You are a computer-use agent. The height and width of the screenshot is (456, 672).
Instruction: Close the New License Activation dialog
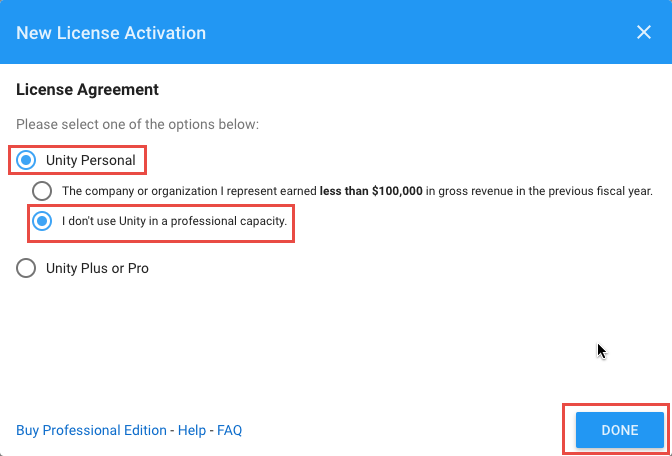coord(644,33)
